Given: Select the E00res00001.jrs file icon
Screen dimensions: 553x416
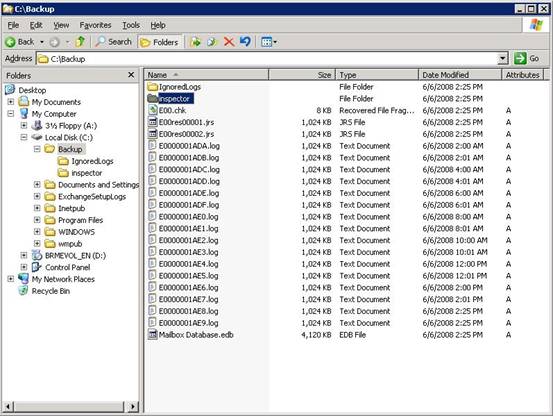Looking at the screenshot, I should tap(152, 122).
